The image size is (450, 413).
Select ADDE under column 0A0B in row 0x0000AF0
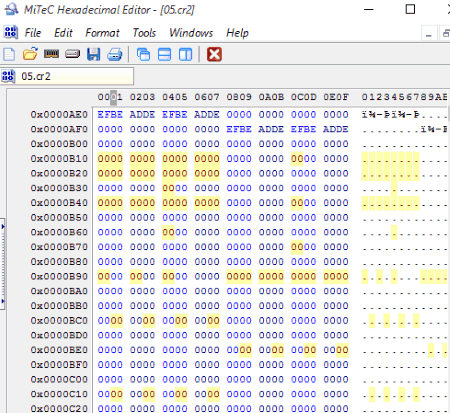(271, 129)
